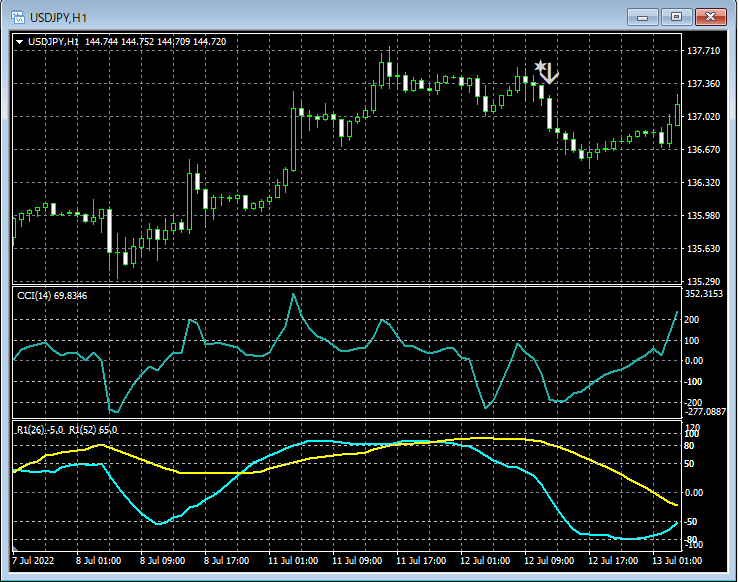Select the down arrow signal on chart
The width and height of the screenshot is (739, 582).
coord(549,74)
